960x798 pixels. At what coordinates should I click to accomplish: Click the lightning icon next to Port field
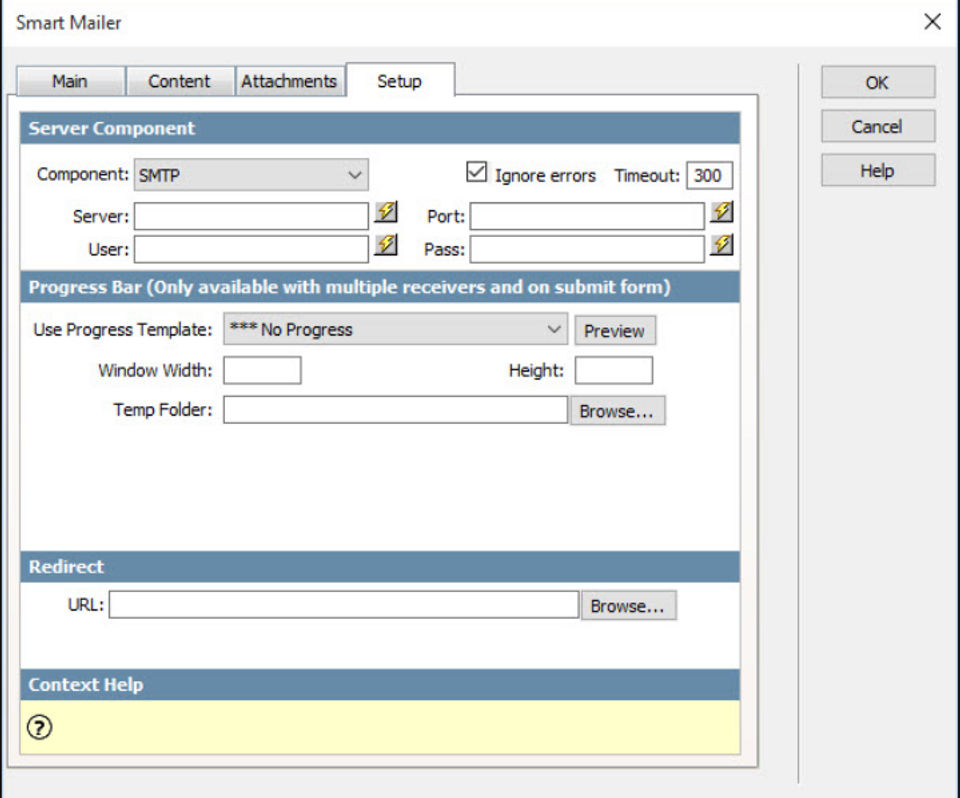pyautogui.click(x=722, y=213)
